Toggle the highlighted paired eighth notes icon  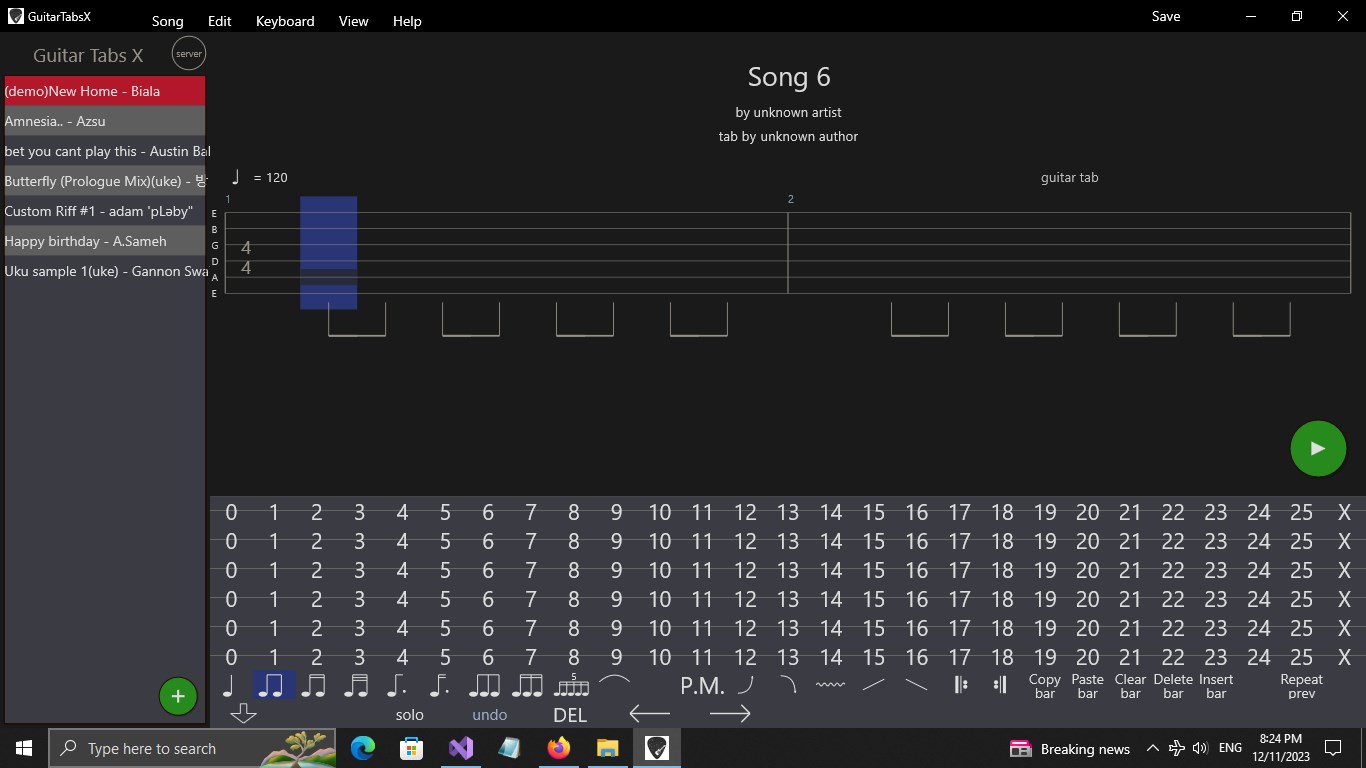tap(273, 684)
